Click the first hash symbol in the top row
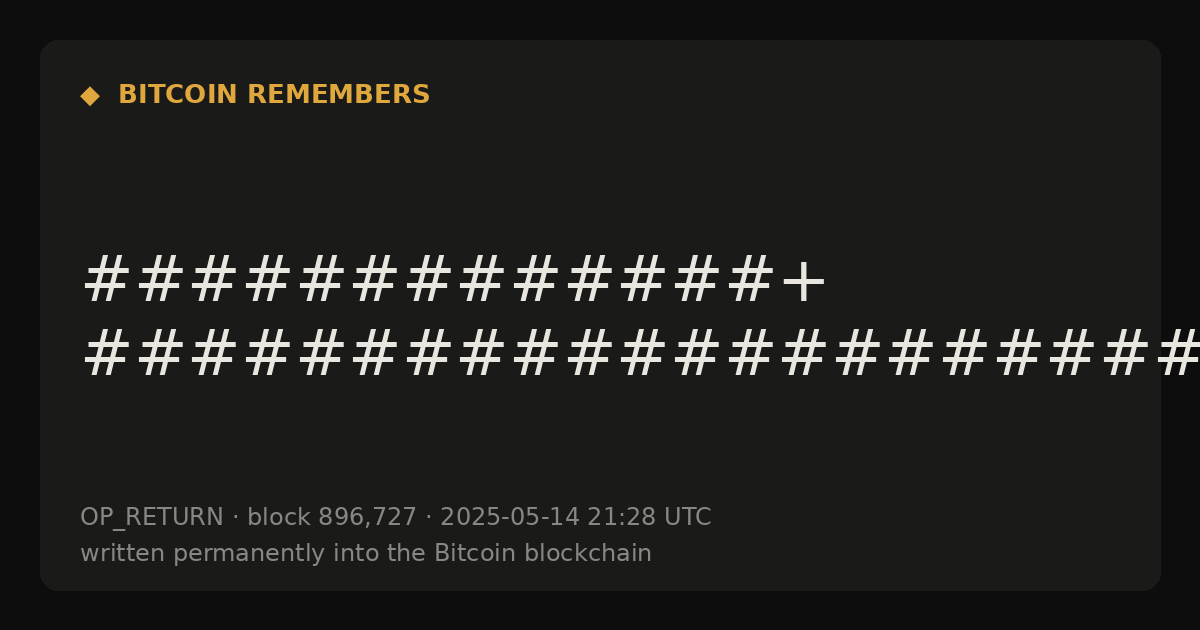Screen dimensions: 1200x630 coord(107,280)
